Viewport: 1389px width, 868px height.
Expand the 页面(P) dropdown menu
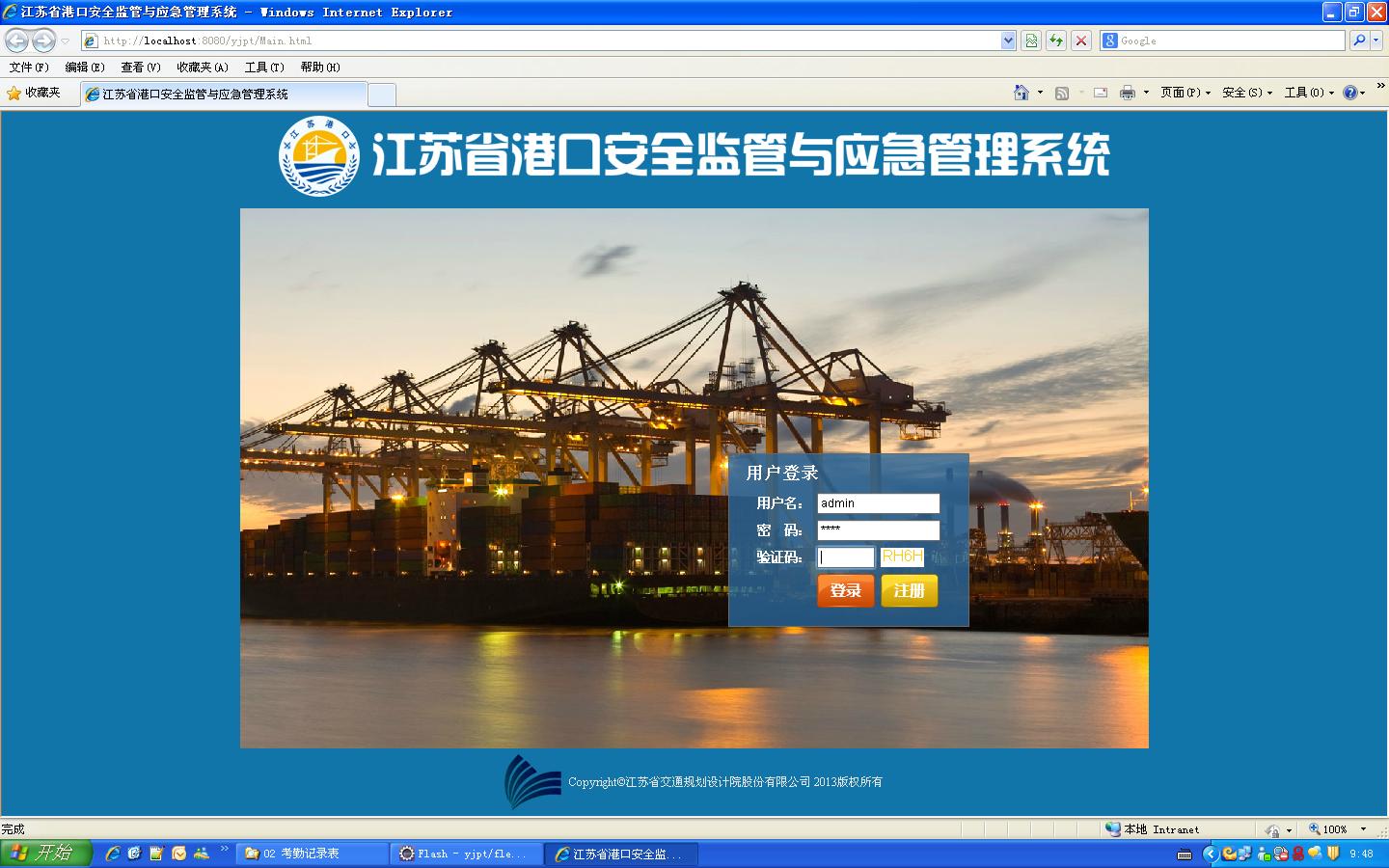1185,93
